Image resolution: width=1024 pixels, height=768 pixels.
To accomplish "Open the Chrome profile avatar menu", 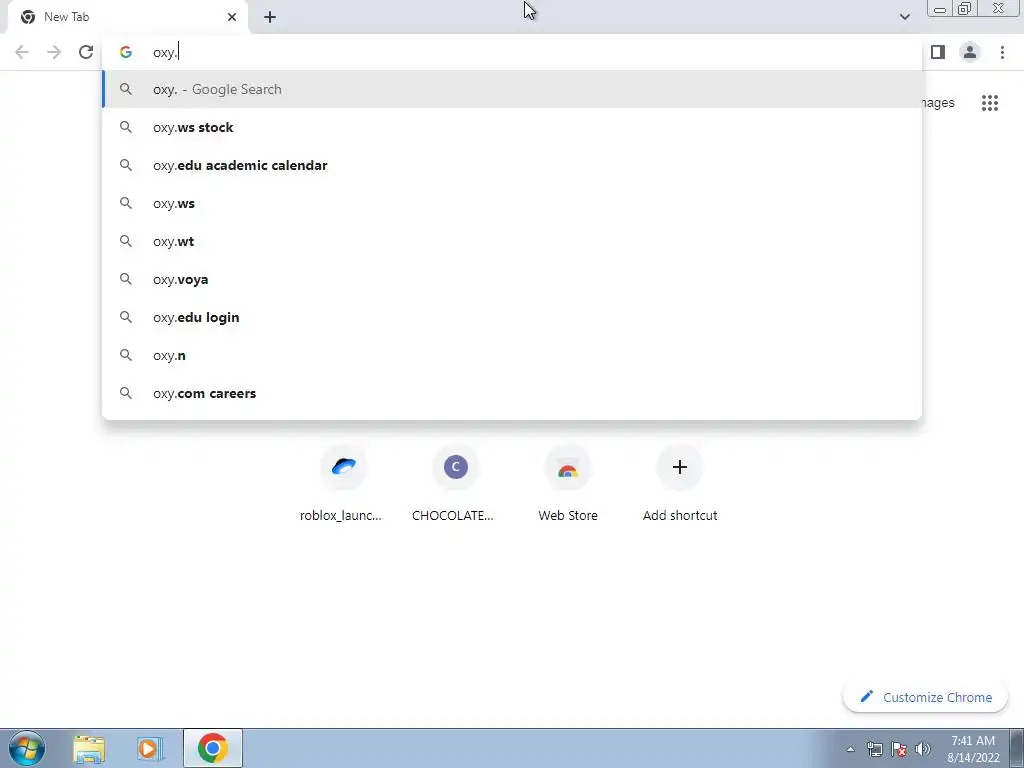I will click(x=970, y=52).
